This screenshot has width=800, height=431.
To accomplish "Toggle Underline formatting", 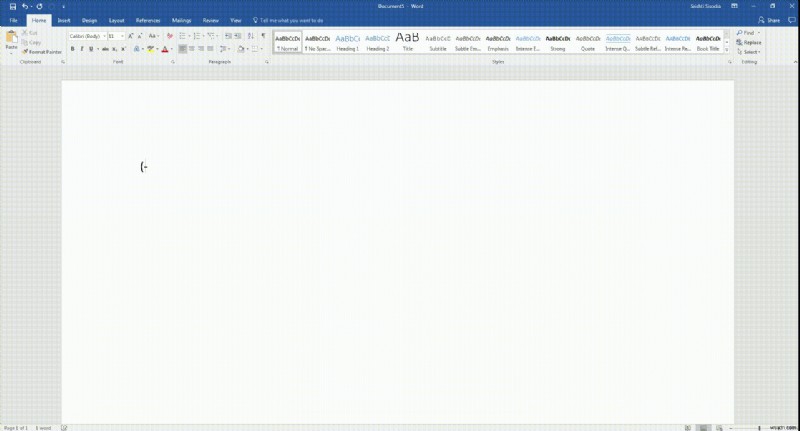I will 91,49.
